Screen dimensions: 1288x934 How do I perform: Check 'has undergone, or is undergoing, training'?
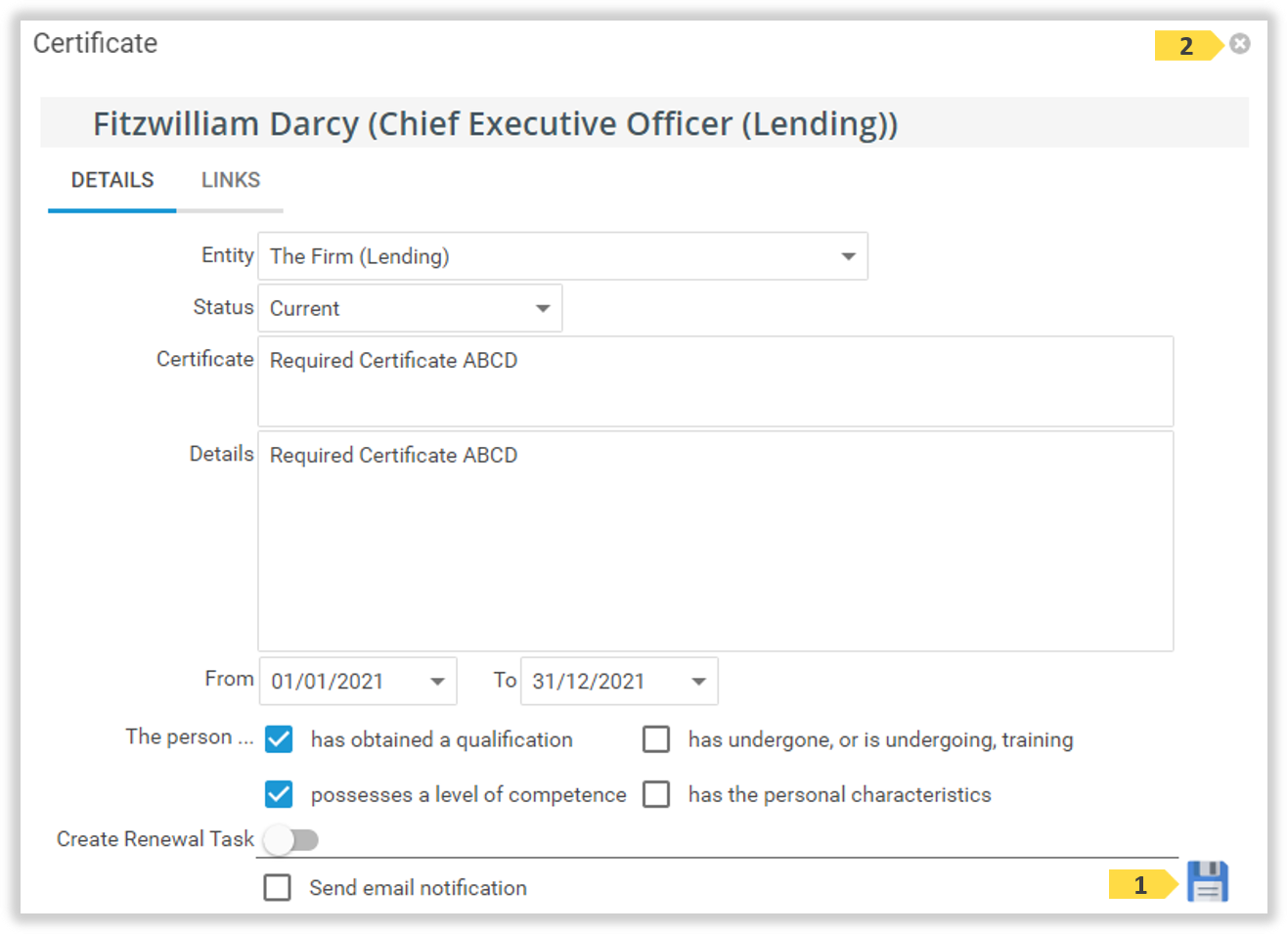656,739
